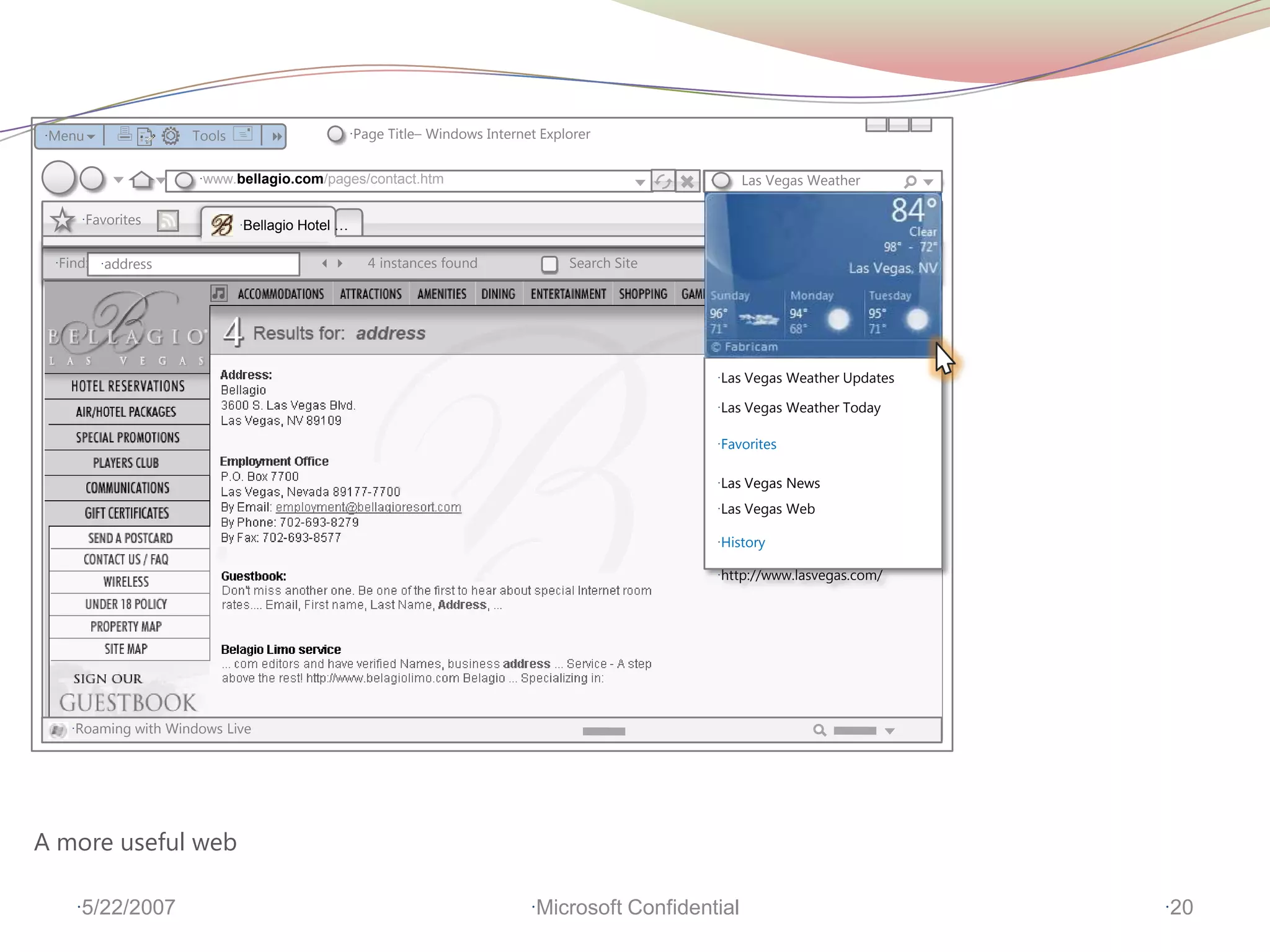Click Sign Our Guestbook banner
Image resolution: width=1270 pixels, height=952 pixels.
coord(128,692)
